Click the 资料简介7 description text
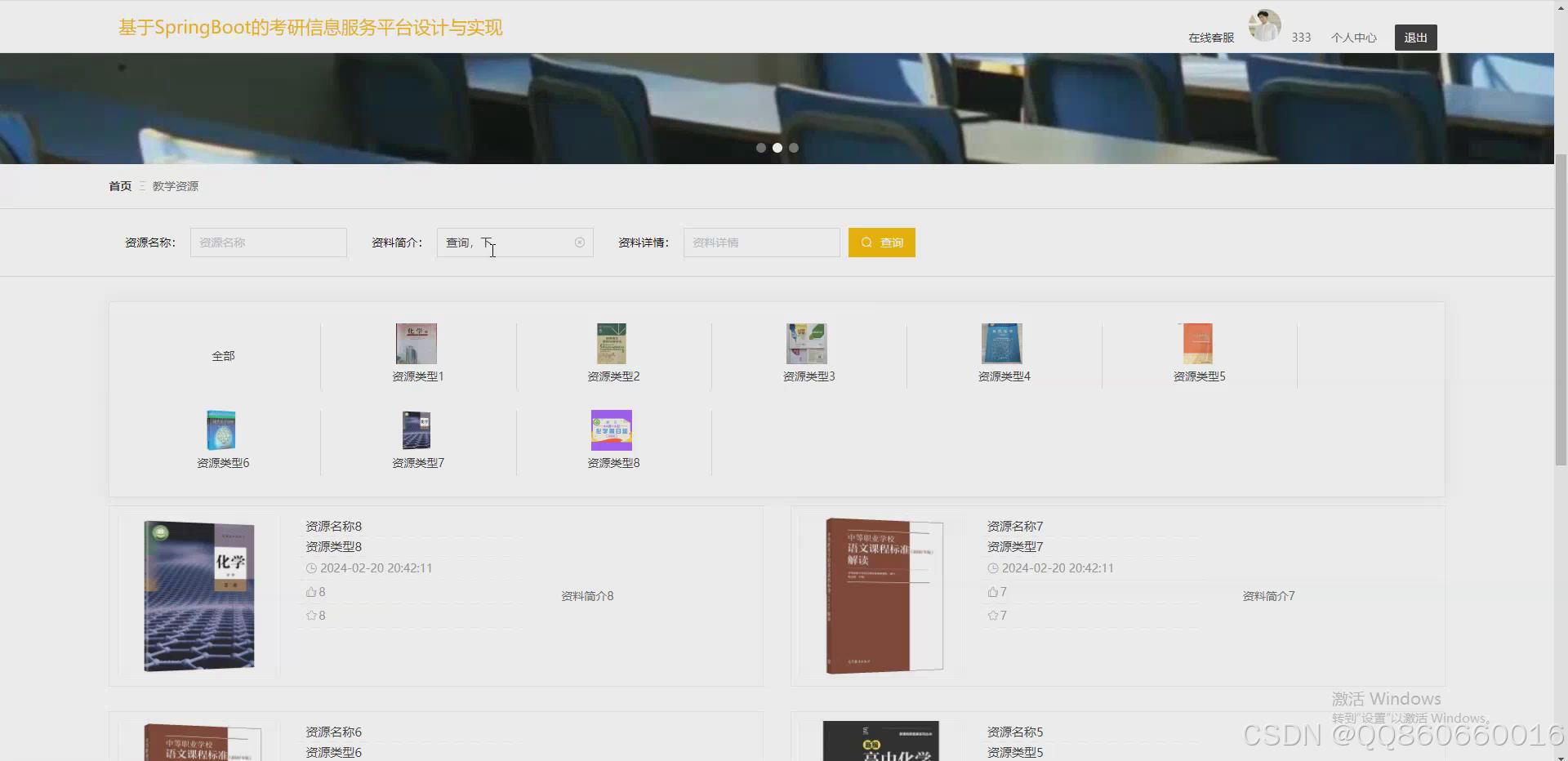Screen dimensions: 1568x761 tap(1268, 596)
